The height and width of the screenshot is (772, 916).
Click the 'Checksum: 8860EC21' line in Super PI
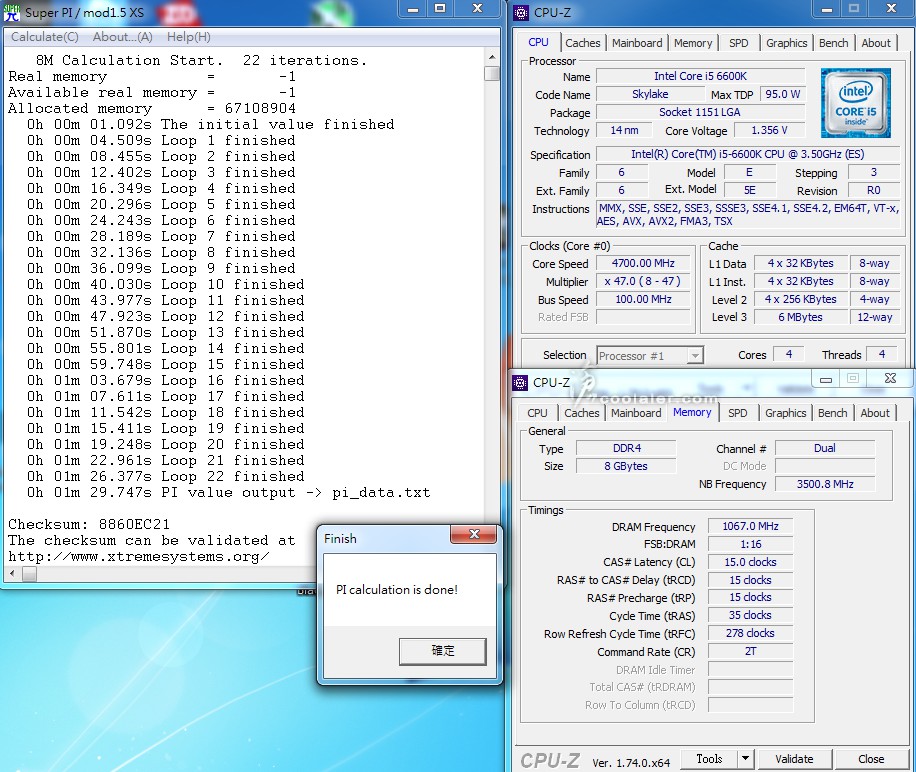click(x=89, y=524)
